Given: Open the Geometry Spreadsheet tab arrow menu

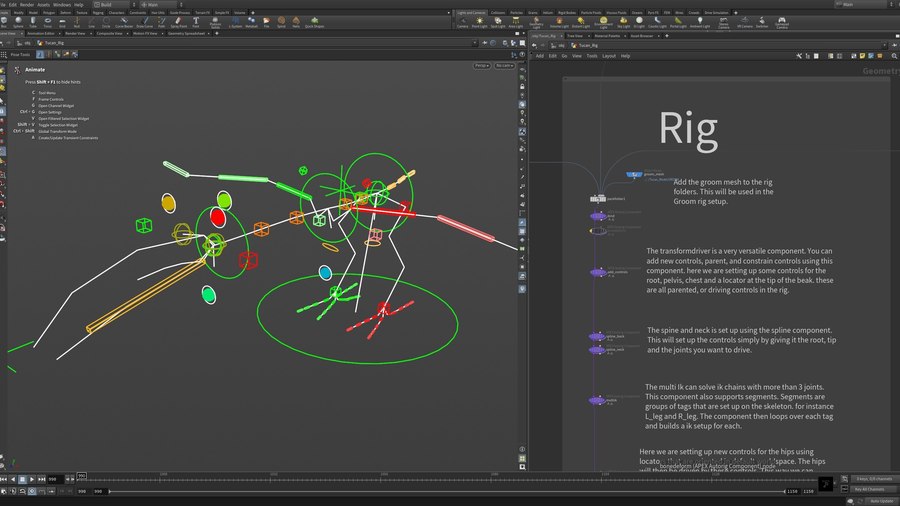Looking at the screenshot, I should pyautogui.click(x=210, y=34).
